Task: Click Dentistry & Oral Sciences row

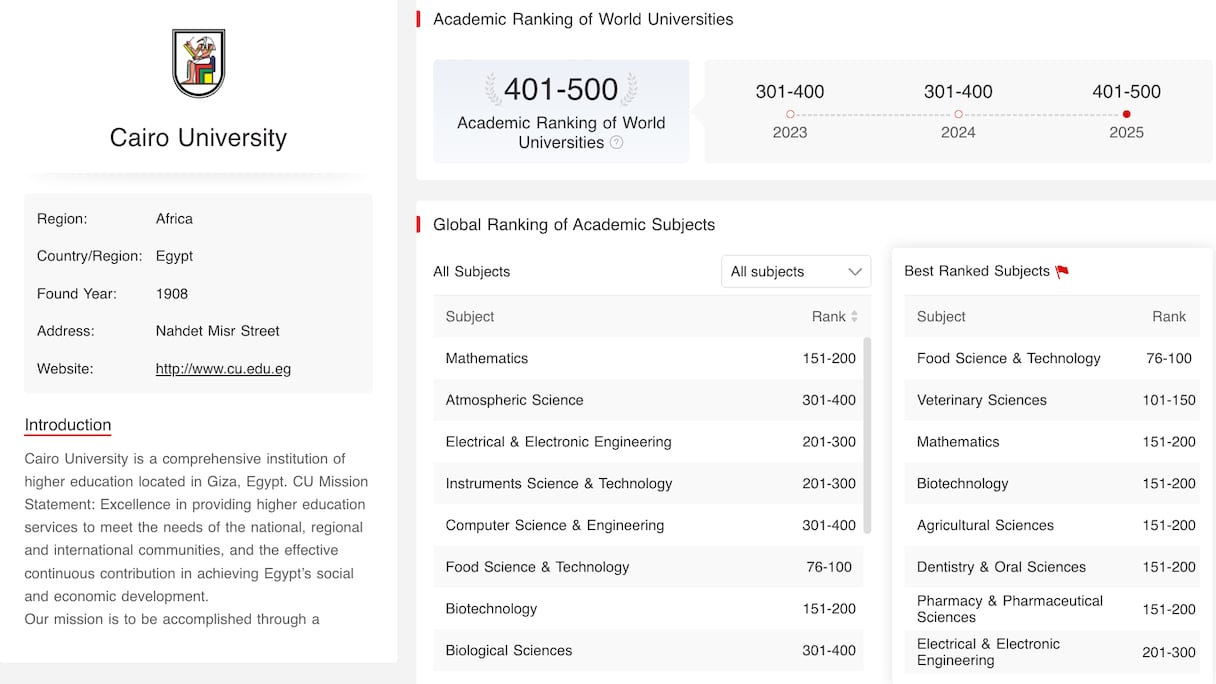Action: click(x=1050, y=567)
